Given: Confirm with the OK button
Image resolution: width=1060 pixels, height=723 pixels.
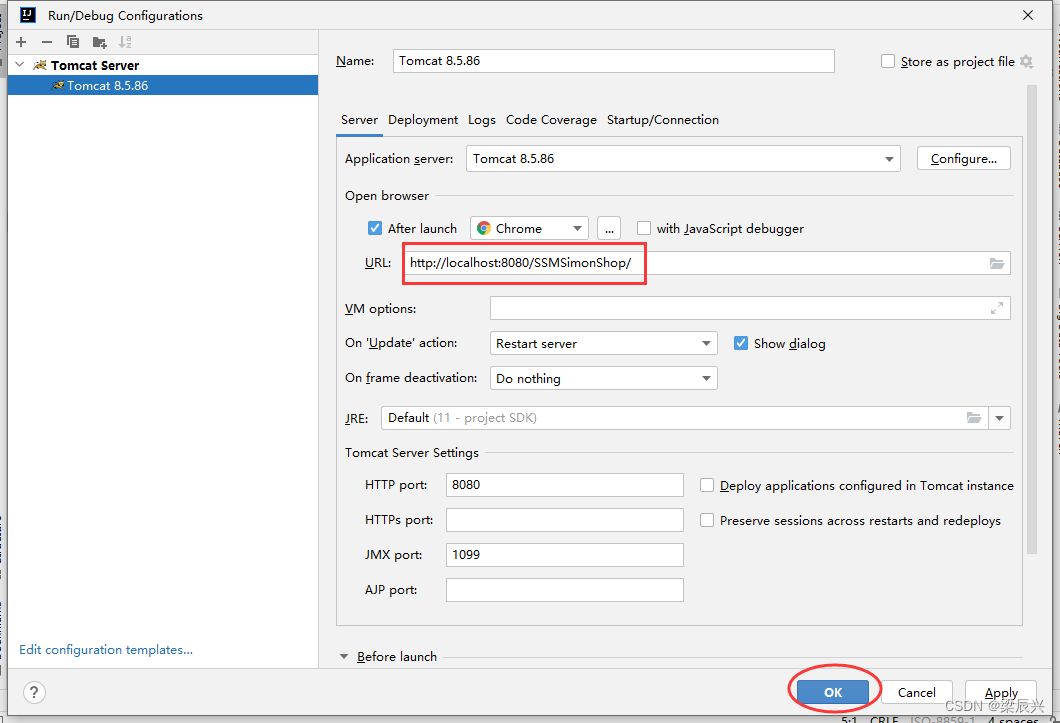Looking at the screenshot, I should pyautogui.click(x=833, y=692).
